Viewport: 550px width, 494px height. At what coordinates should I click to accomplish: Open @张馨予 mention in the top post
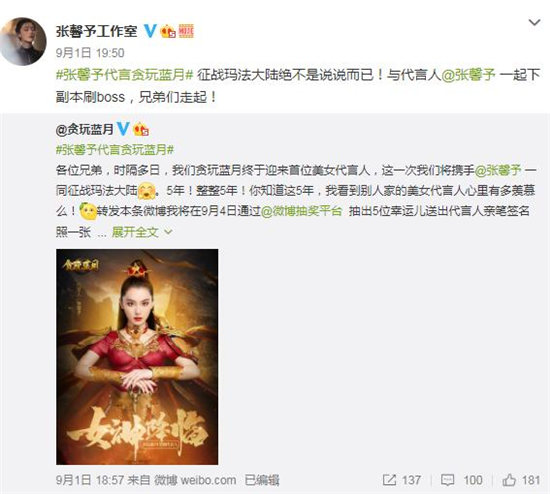point(468,75)
